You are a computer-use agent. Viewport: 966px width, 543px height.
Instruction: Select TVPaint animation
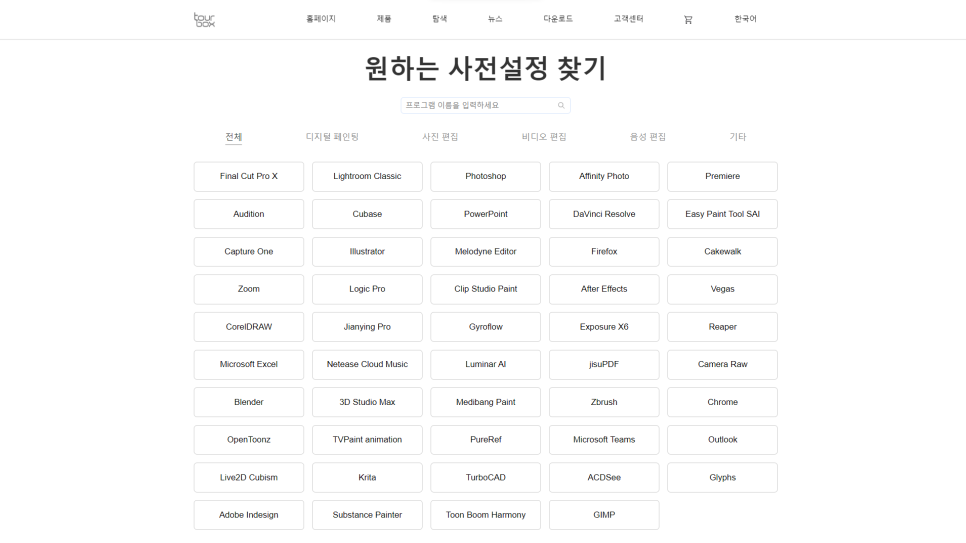(367, 440)
